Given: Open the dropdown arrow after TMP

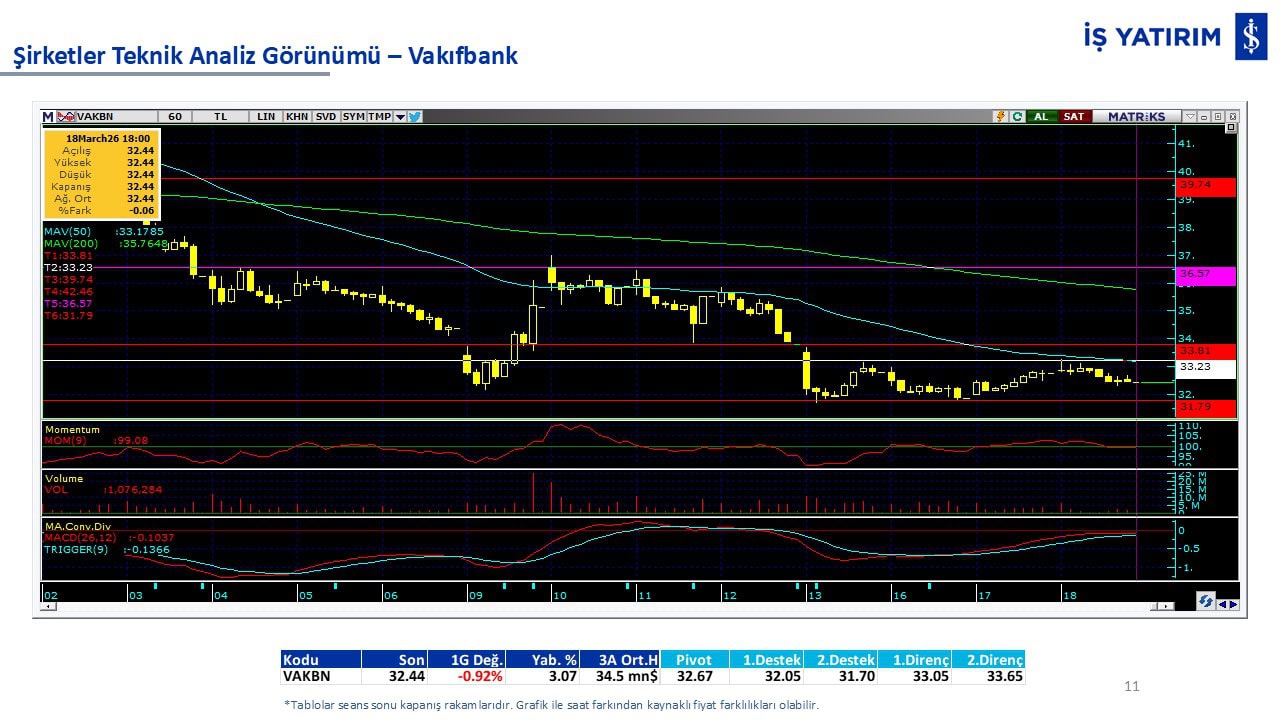Looking at the screenshot, I should coord(400,116).
